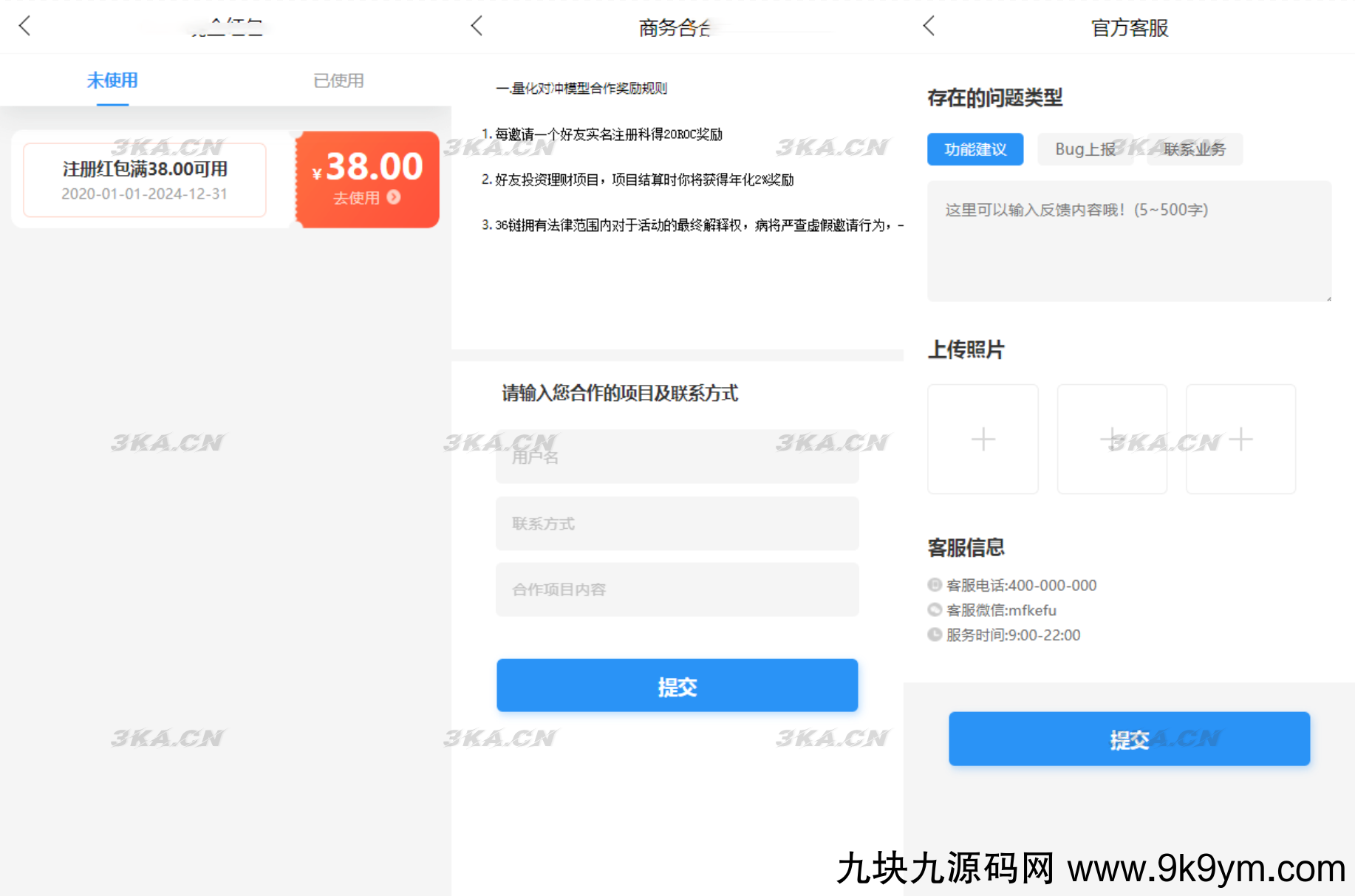Focus the 用户名 input field
Image resolution: width=1355 pixels, height=896 pixels.
coord(677,457)
